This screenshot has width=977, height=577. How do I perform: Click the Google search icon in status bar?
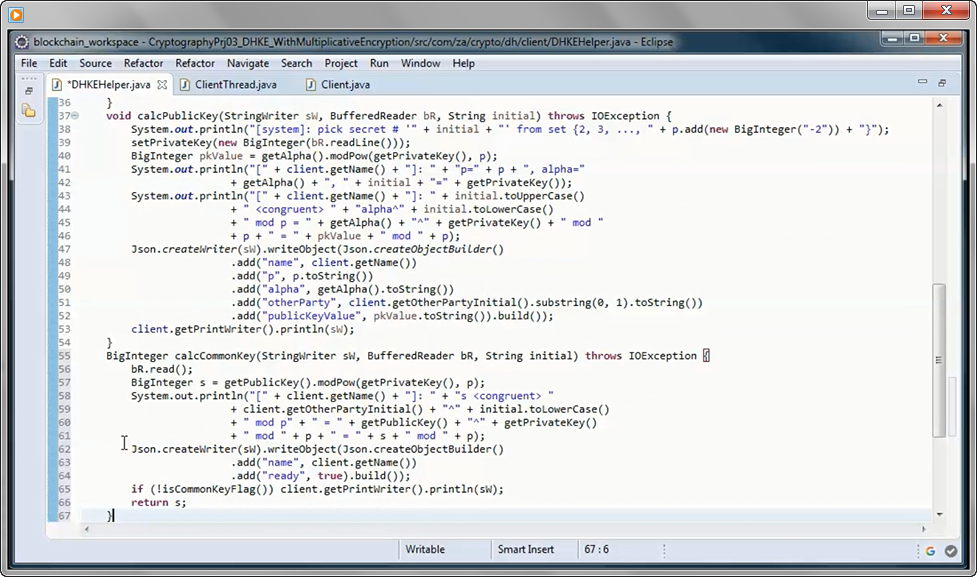[930, 551]
